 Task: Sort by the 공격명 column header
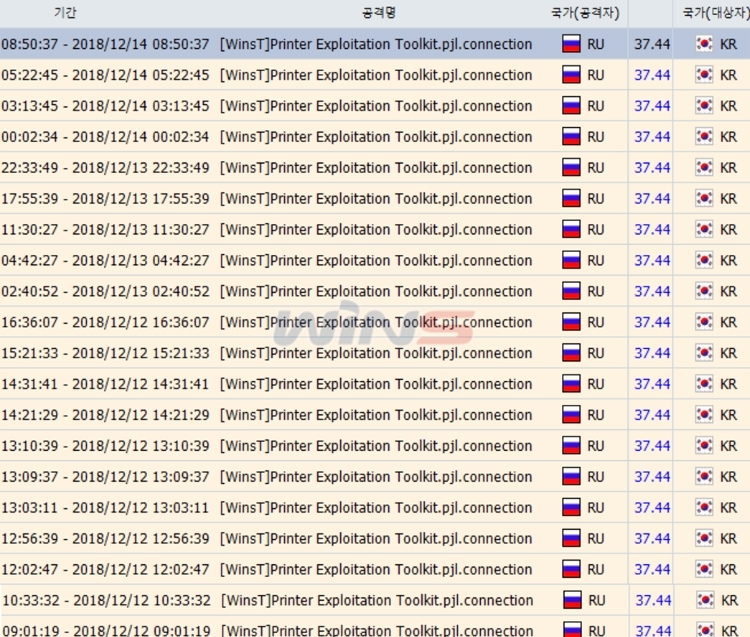point(379,12)
